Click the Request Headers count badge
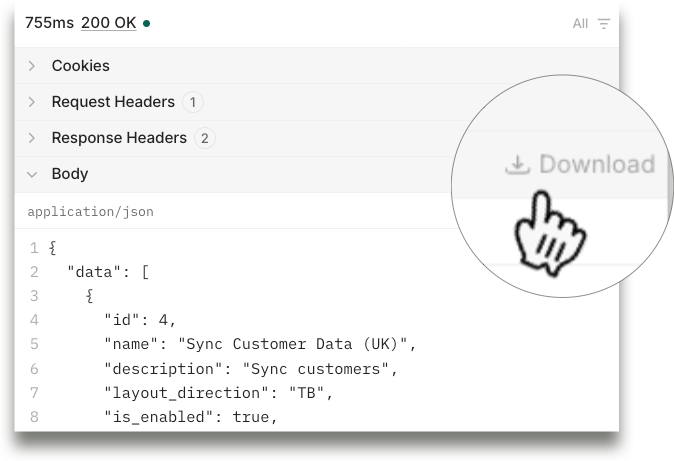The height and width of the screenshot is (461, 674). click(x=192, y=102)
